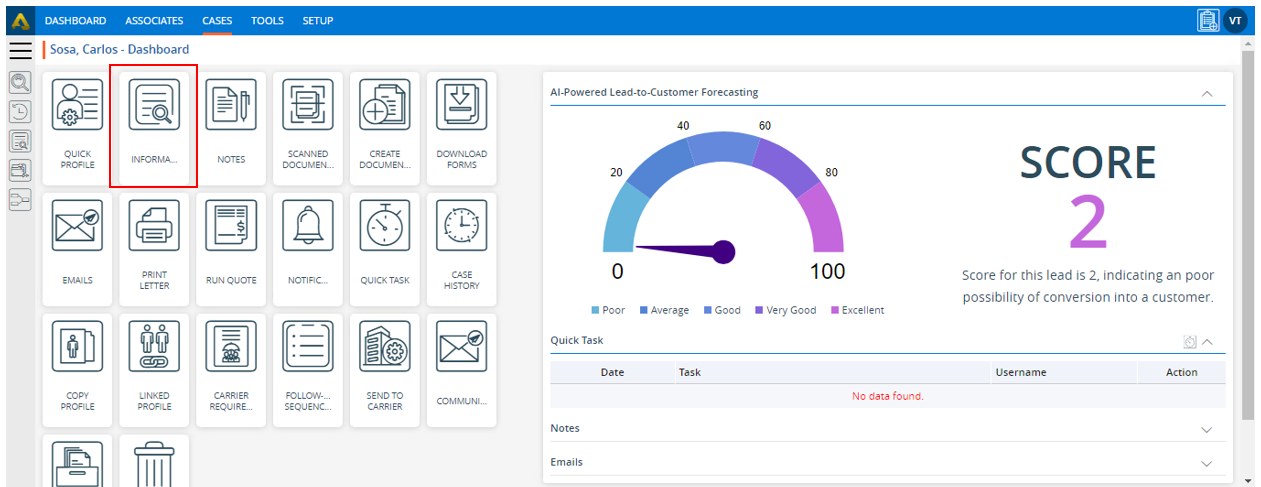This screenshot has height=487, width=1261.
Task: Open the Notes tile
Action: point(231,127)
